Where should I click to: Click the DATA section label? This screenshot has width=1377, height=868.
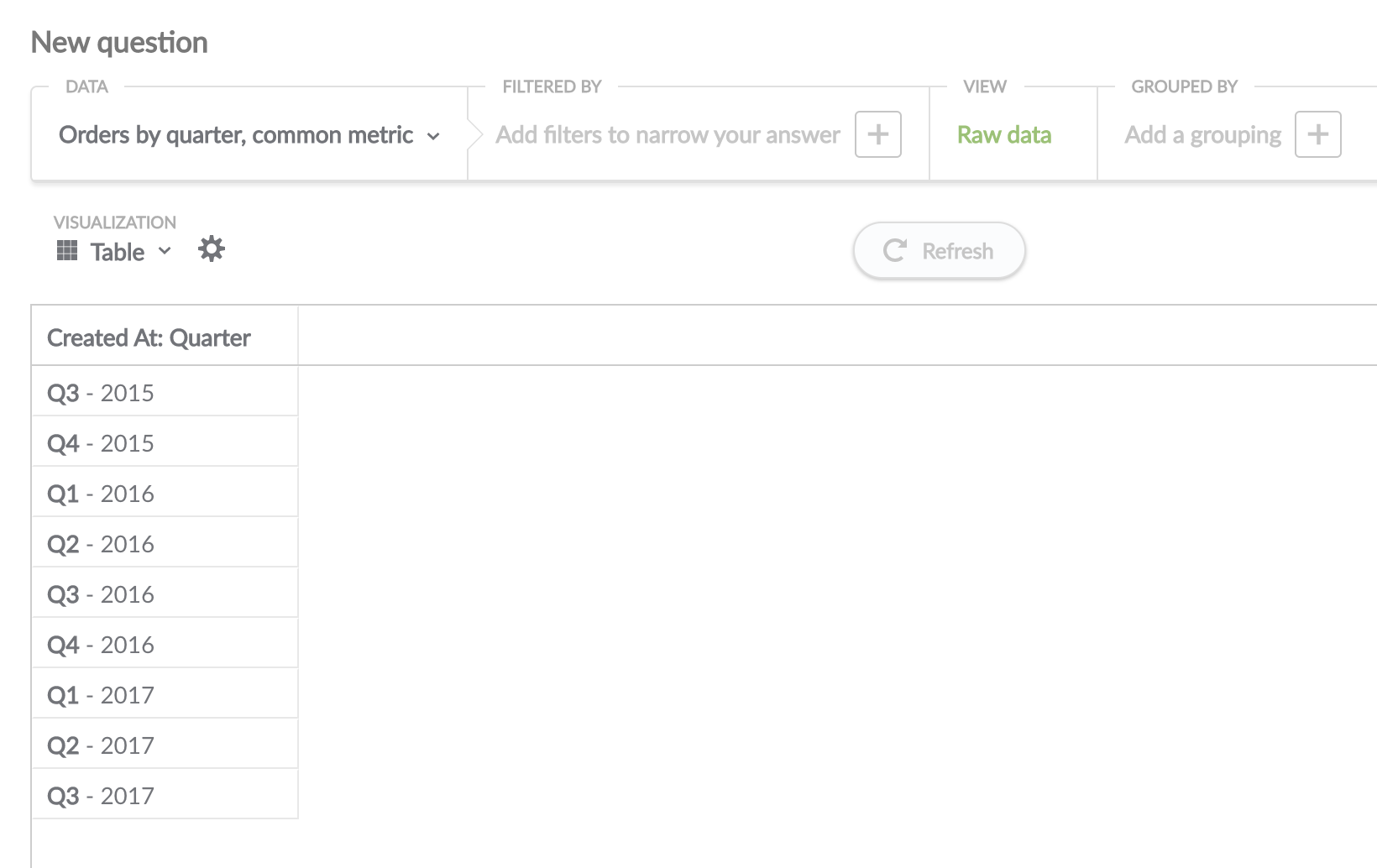point(86,86)
